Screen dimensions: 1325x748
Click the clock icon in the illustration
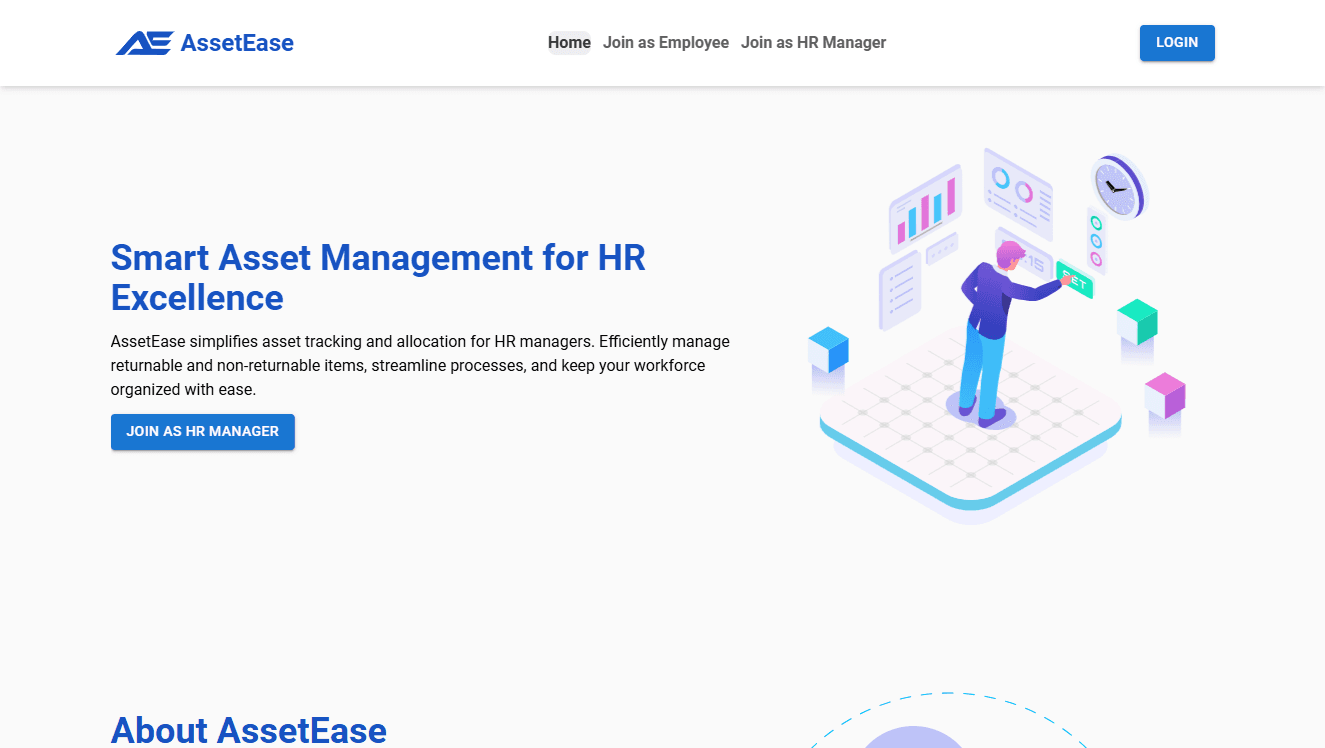[x=1116, y=186]
